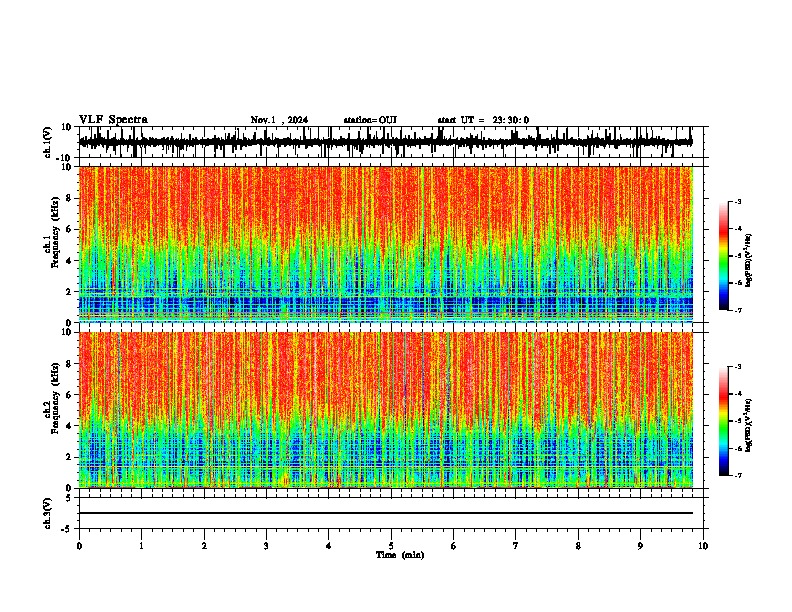Click the '-7' value on ch.2 colorbar

coord(738,475)
